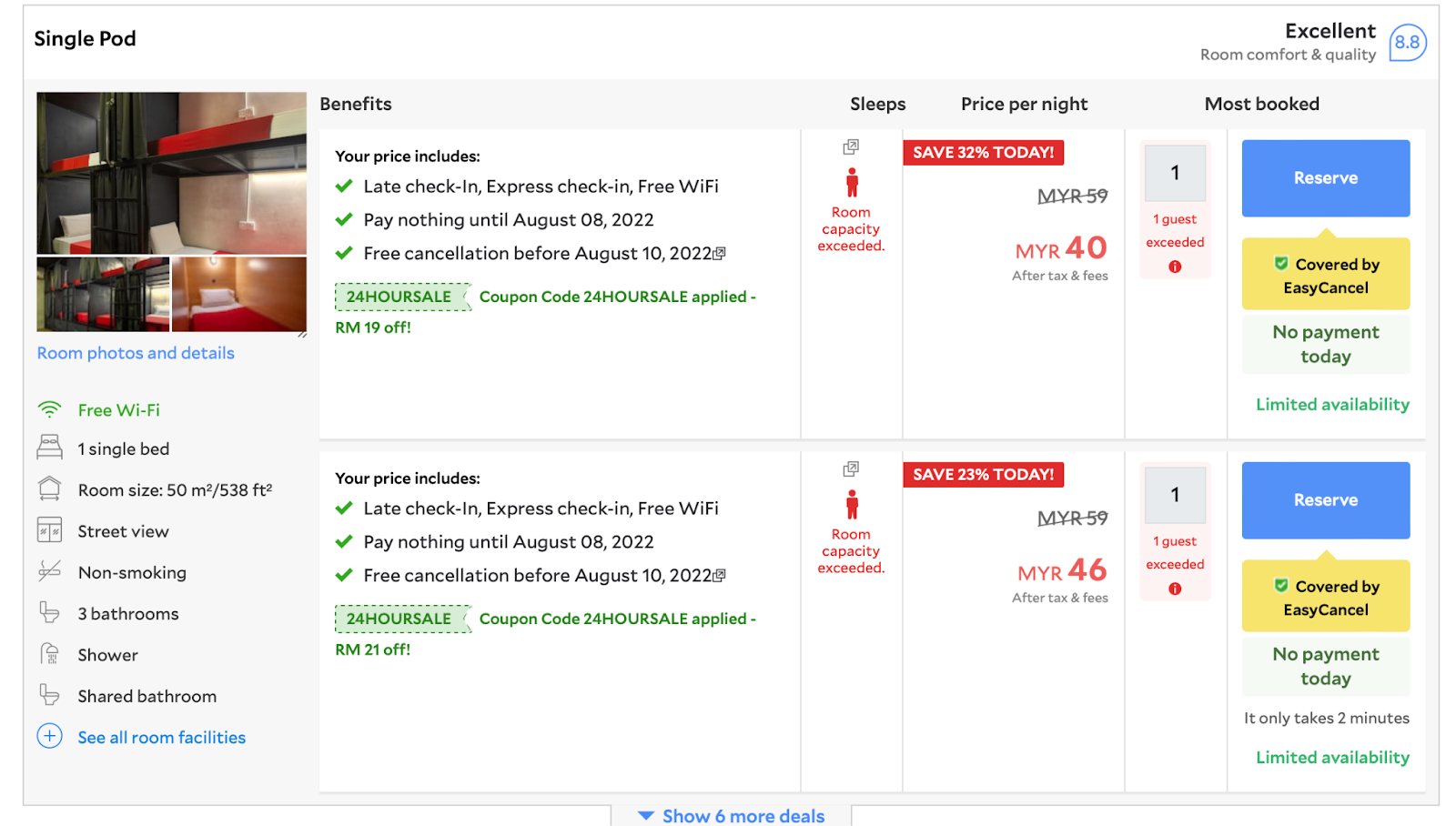Click the popup icon above first capacity warning
Viewport: 1456px width, 826px height.
pos(851,146)
